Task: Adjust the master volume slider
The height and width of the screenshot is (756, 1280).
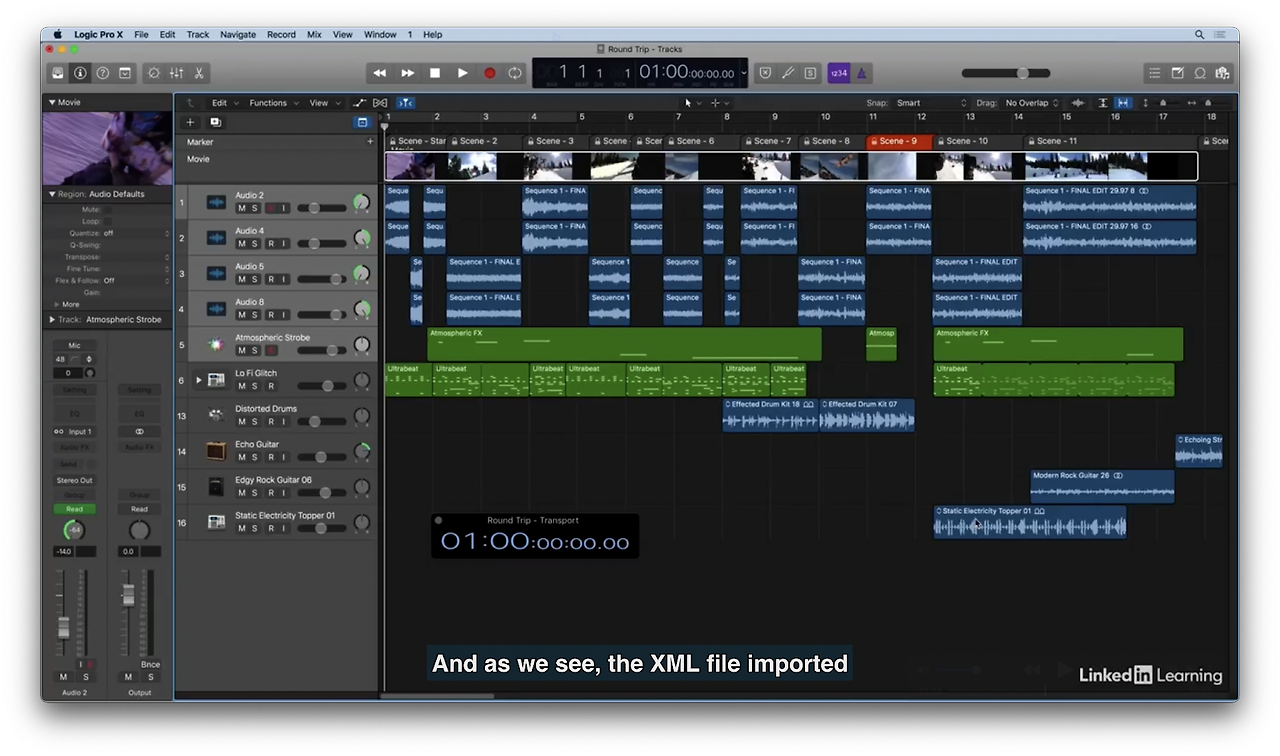Action: [x=1006, y=73]
